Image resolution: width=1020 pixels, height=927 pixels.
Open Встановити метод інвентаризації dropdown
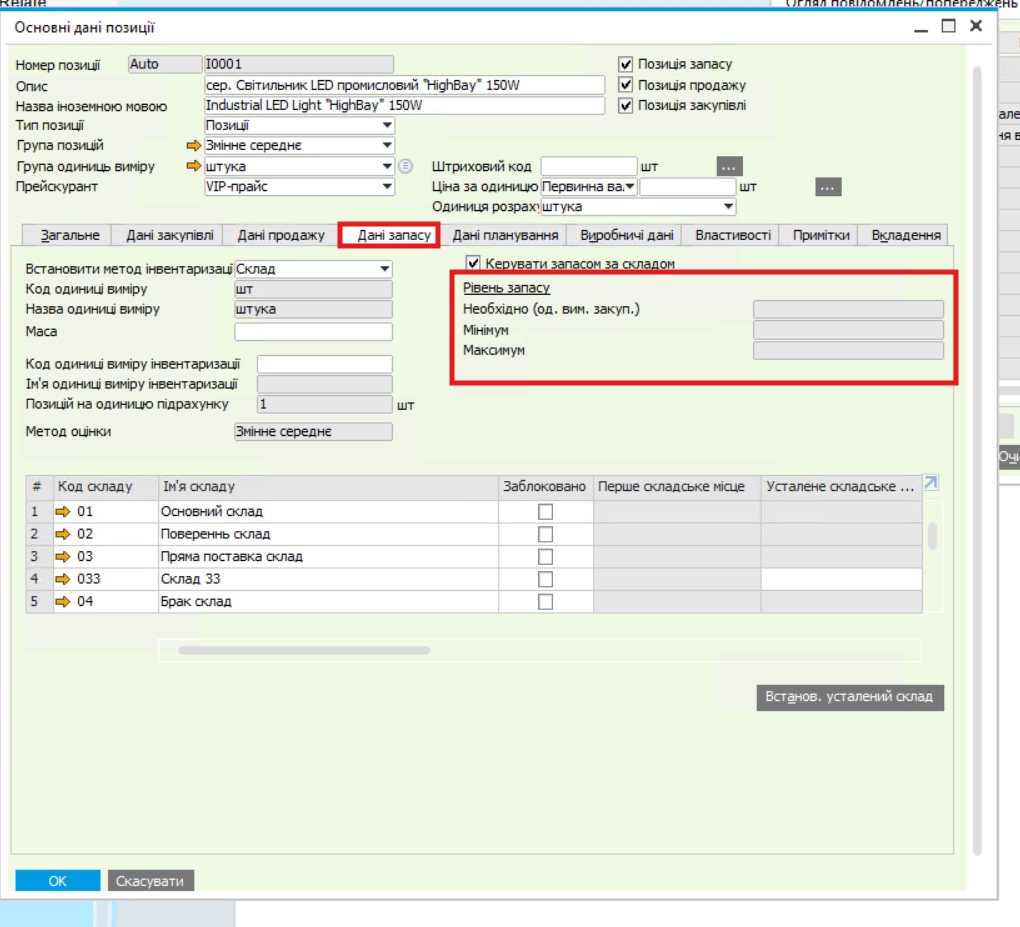point(385,269)
